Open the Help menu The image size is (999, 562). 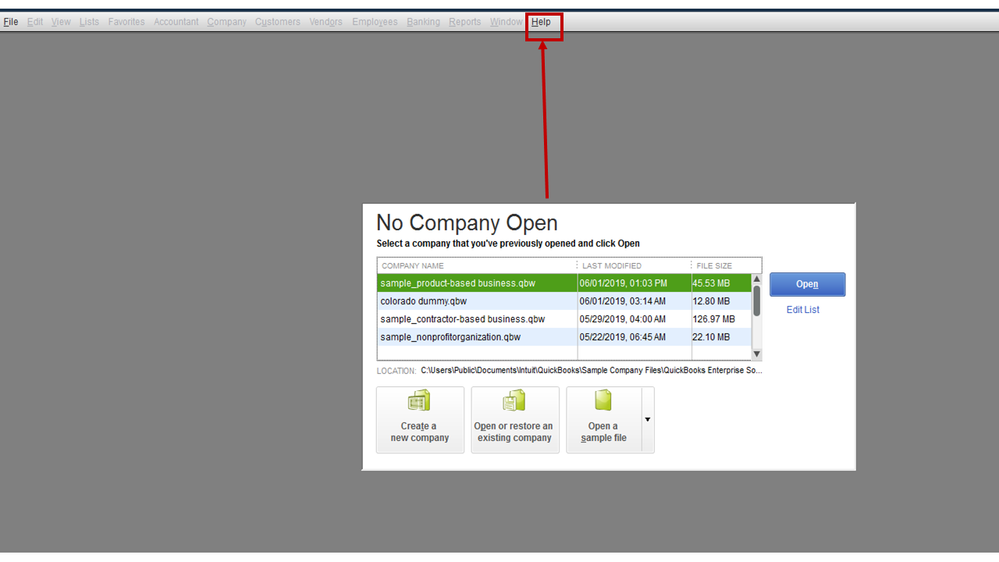(541, 22)
